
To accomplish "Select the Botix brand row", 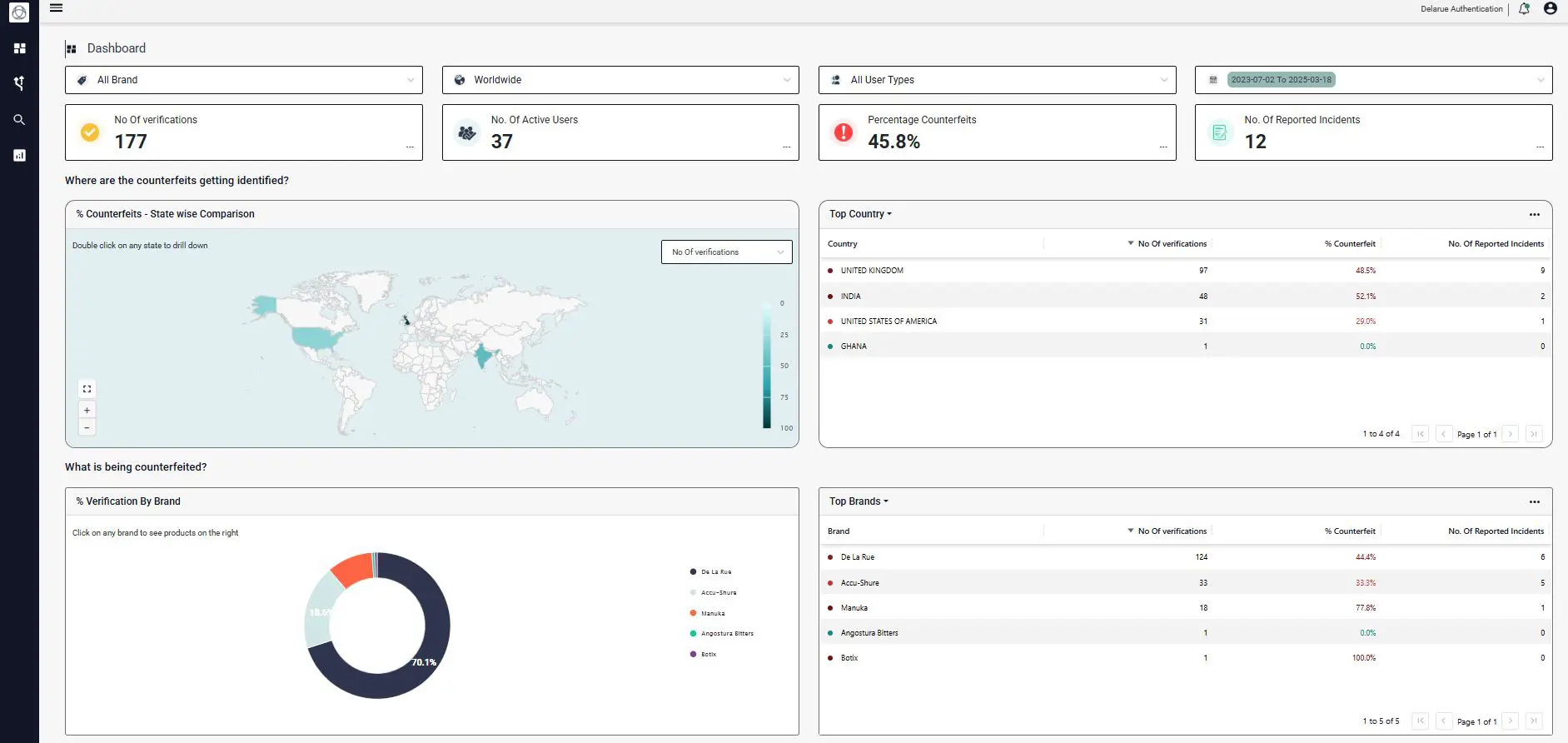I will [1185, 658].
